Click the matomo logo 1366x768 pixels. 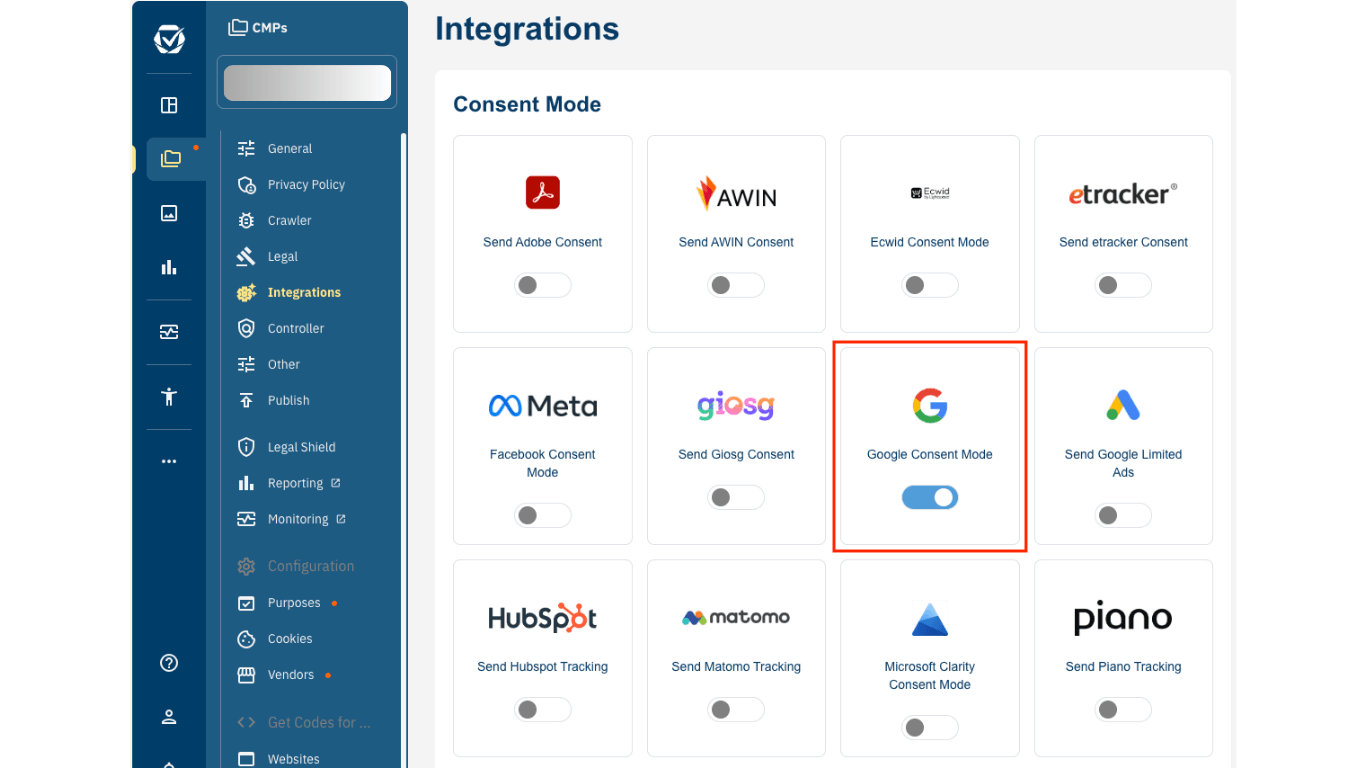(x=736, y=617)
